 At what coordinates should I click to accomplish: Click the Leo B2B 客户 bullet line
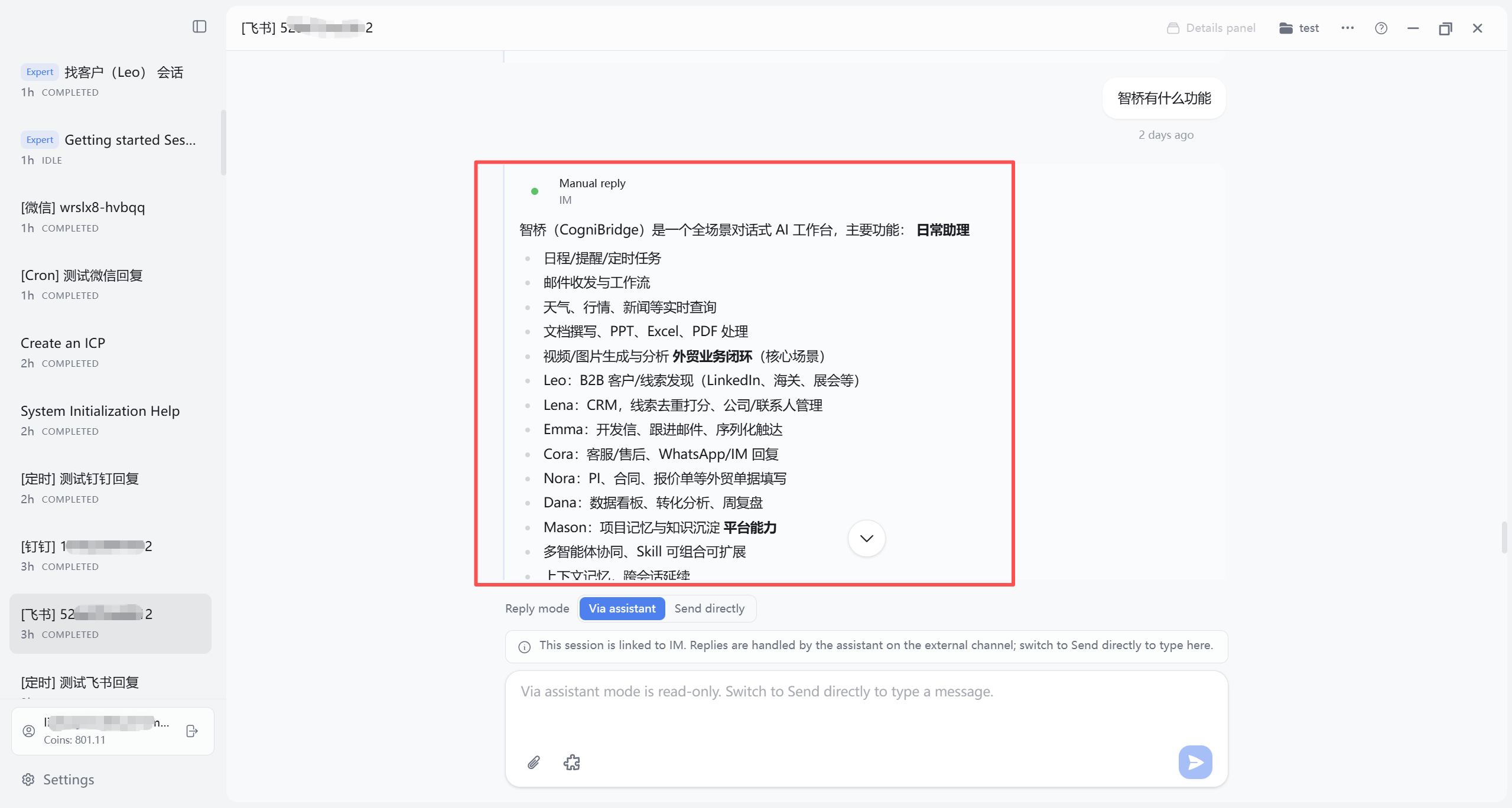[x=701, y=380]
